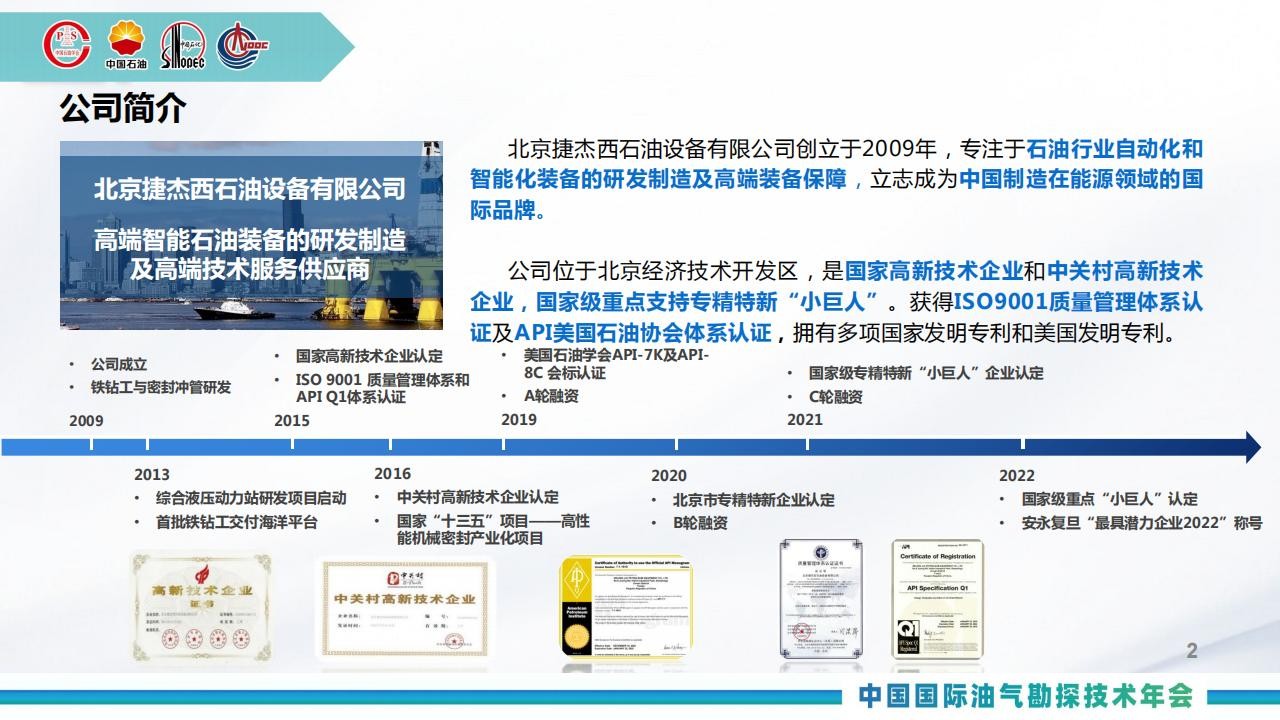Select the bullet 综合液压动力站研发项目启动
Image resolution: width=1280 pixels, height=720 pixels.
[252, 498]
